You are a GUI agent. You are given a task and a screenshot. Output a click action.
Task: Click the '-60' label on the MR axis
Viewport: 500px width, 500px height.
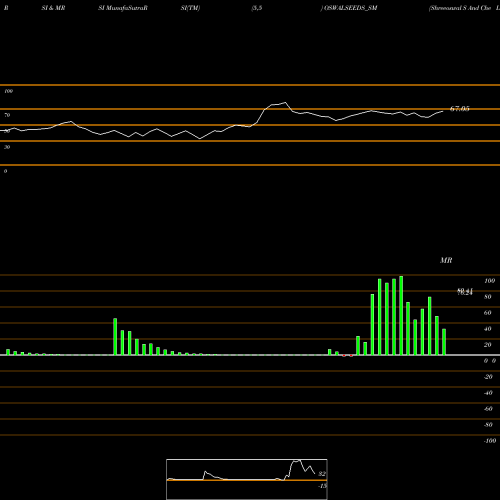pyautogui.click(x=488, y=409)
